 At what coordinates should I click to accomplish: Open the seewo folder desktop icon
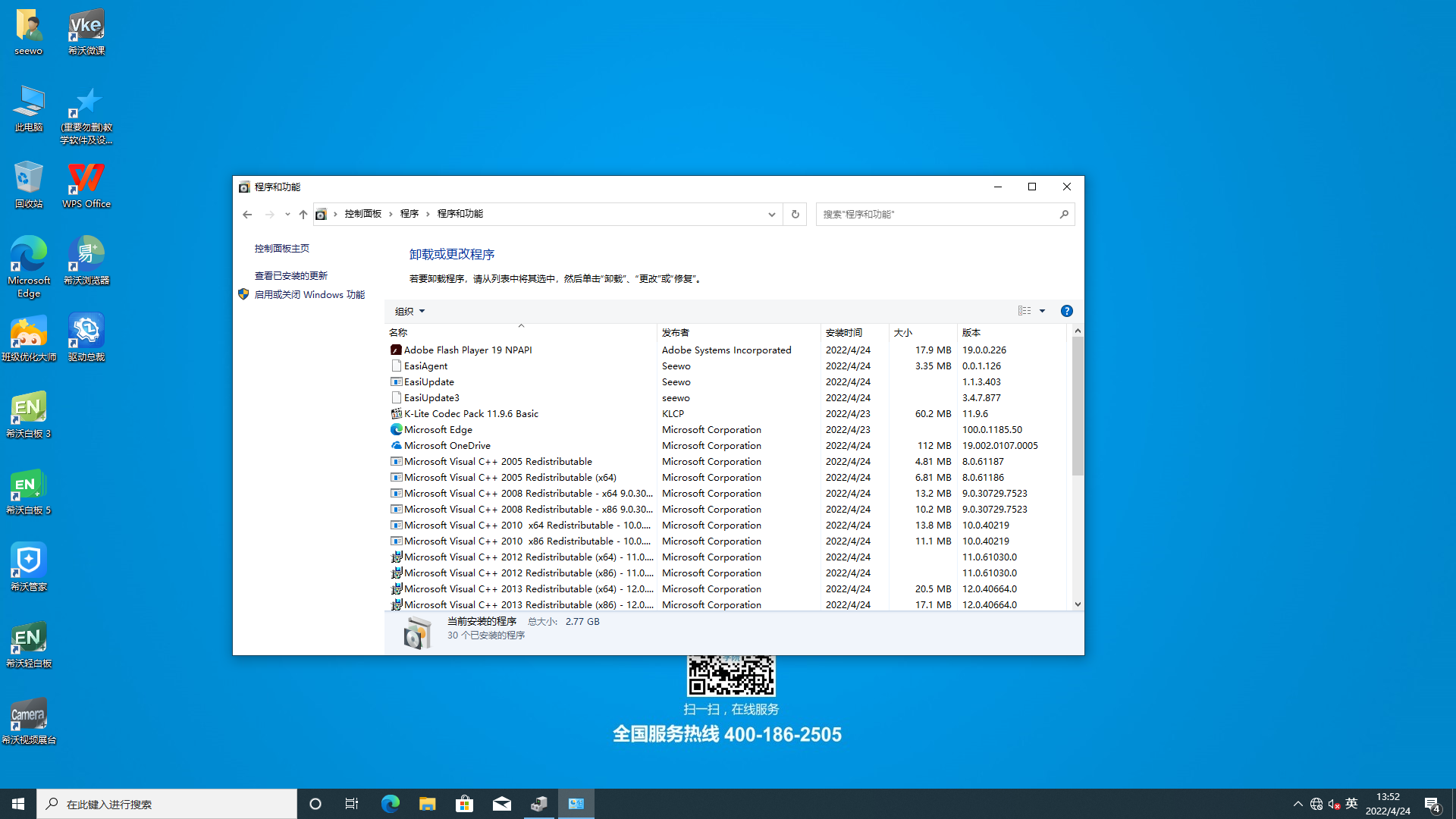29,33
